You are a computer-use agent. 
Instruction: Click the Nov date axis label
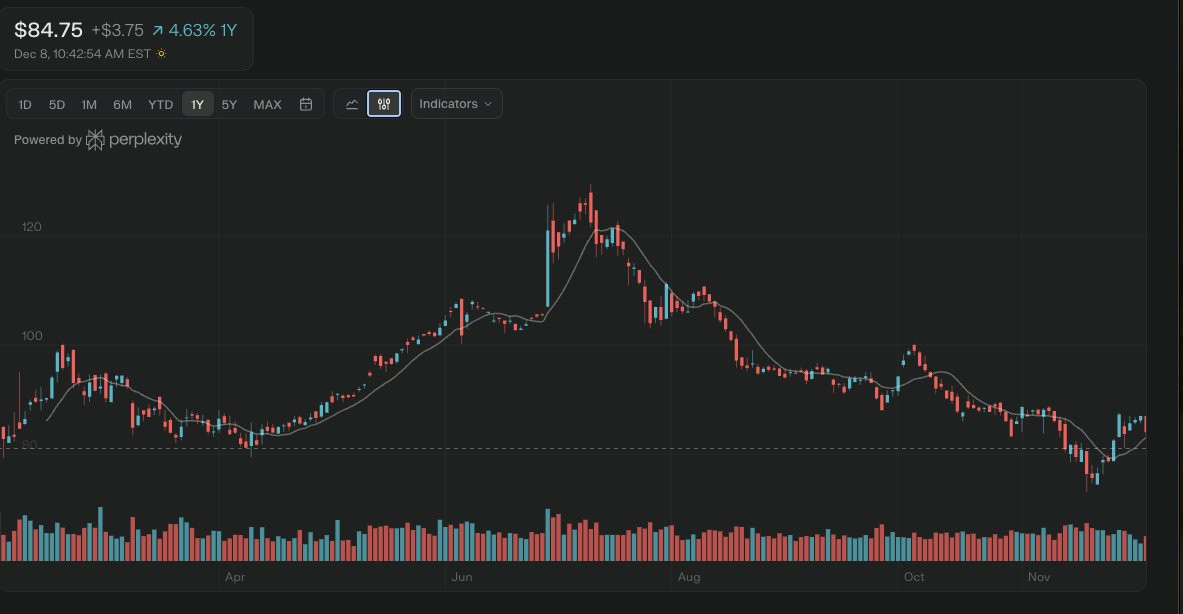(x=1039, y=577)
